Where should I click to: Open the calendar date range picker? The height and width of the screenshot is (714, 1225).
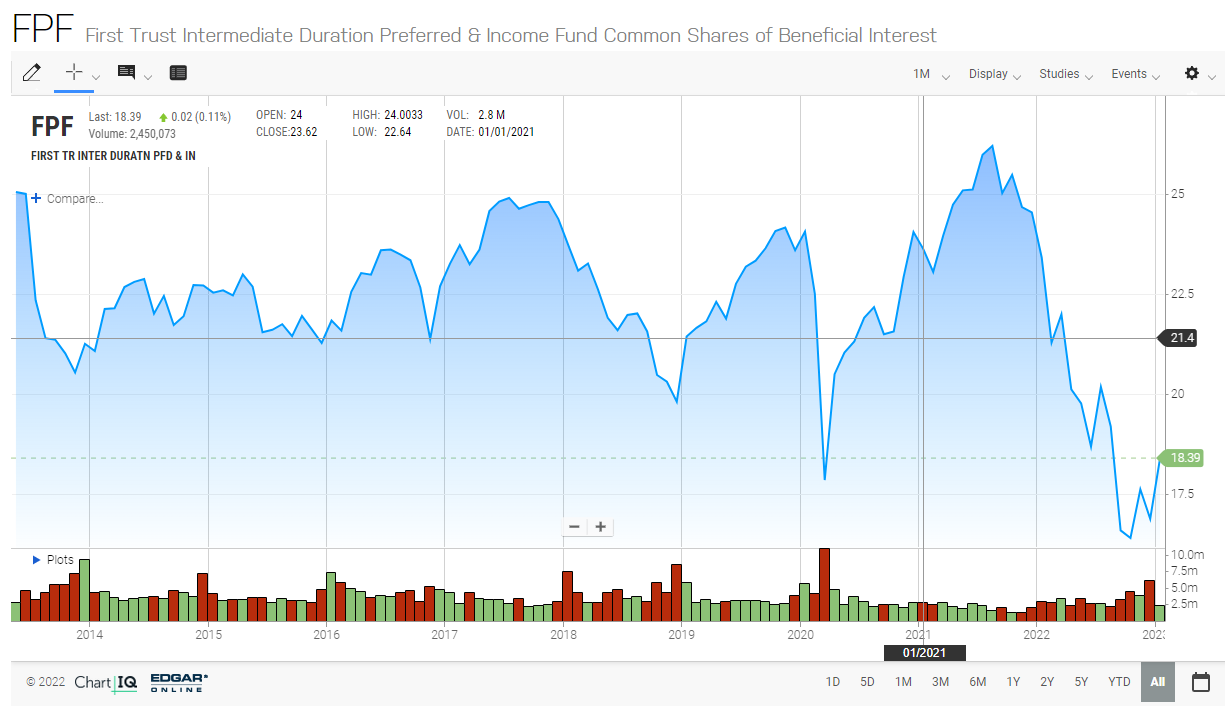1201,682
